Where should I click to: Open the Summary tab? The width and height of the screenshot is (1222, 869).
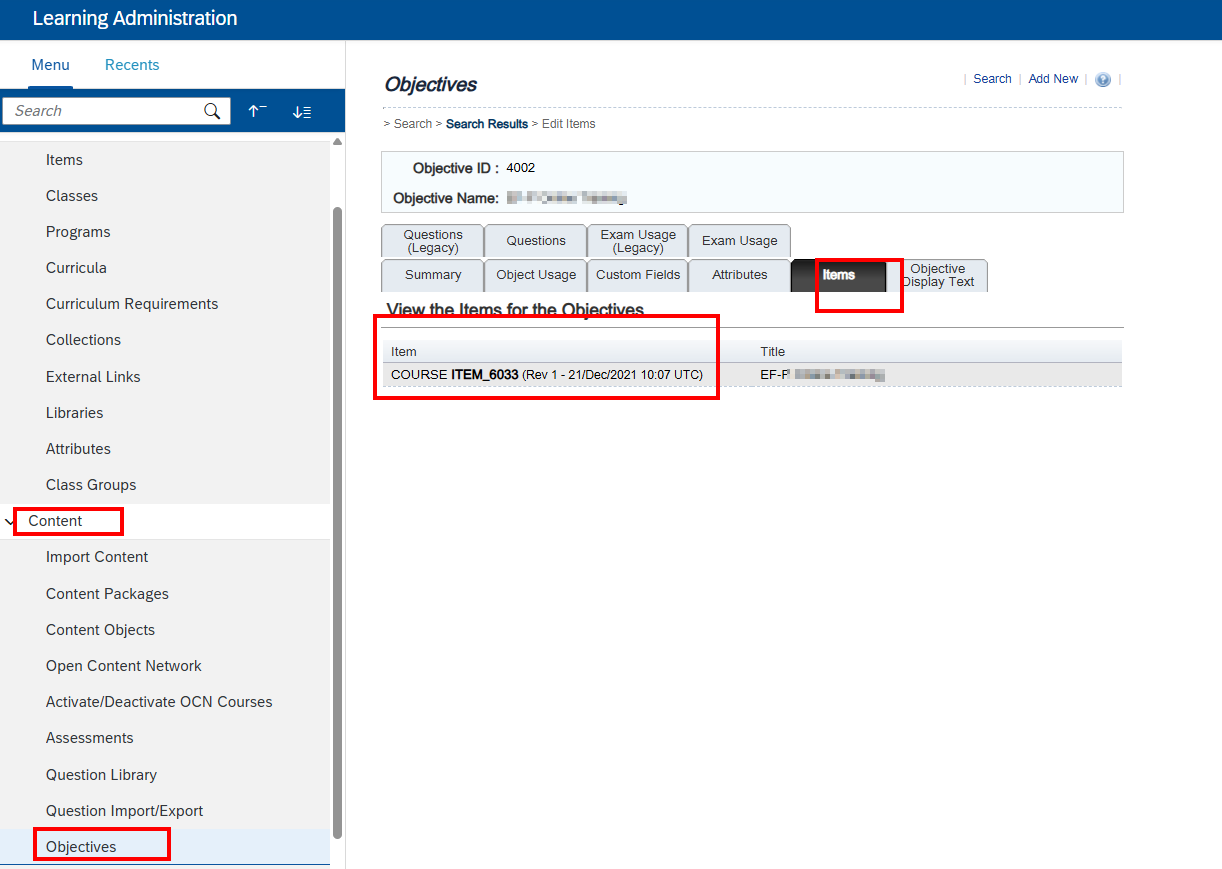(x=433, y=275)
